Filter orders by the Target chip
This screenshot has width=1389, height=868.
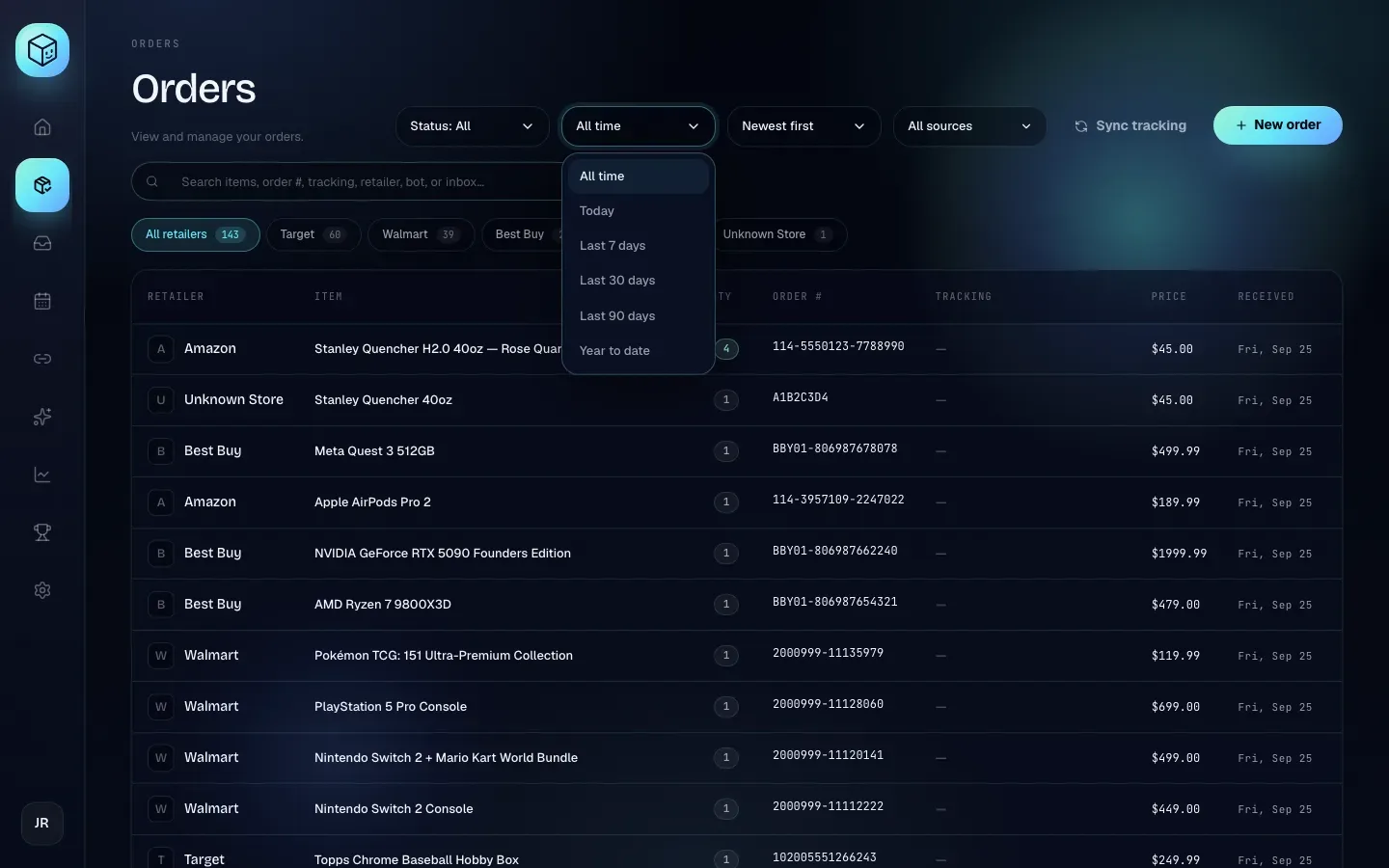tap(313, 234)
